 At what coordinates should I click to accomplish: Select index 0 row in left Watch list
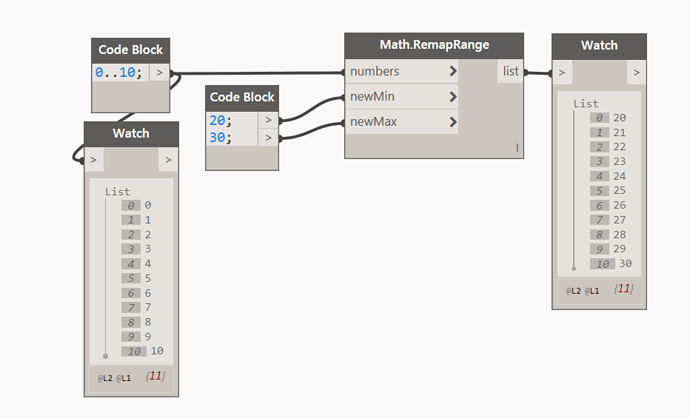tap(137, 205)
